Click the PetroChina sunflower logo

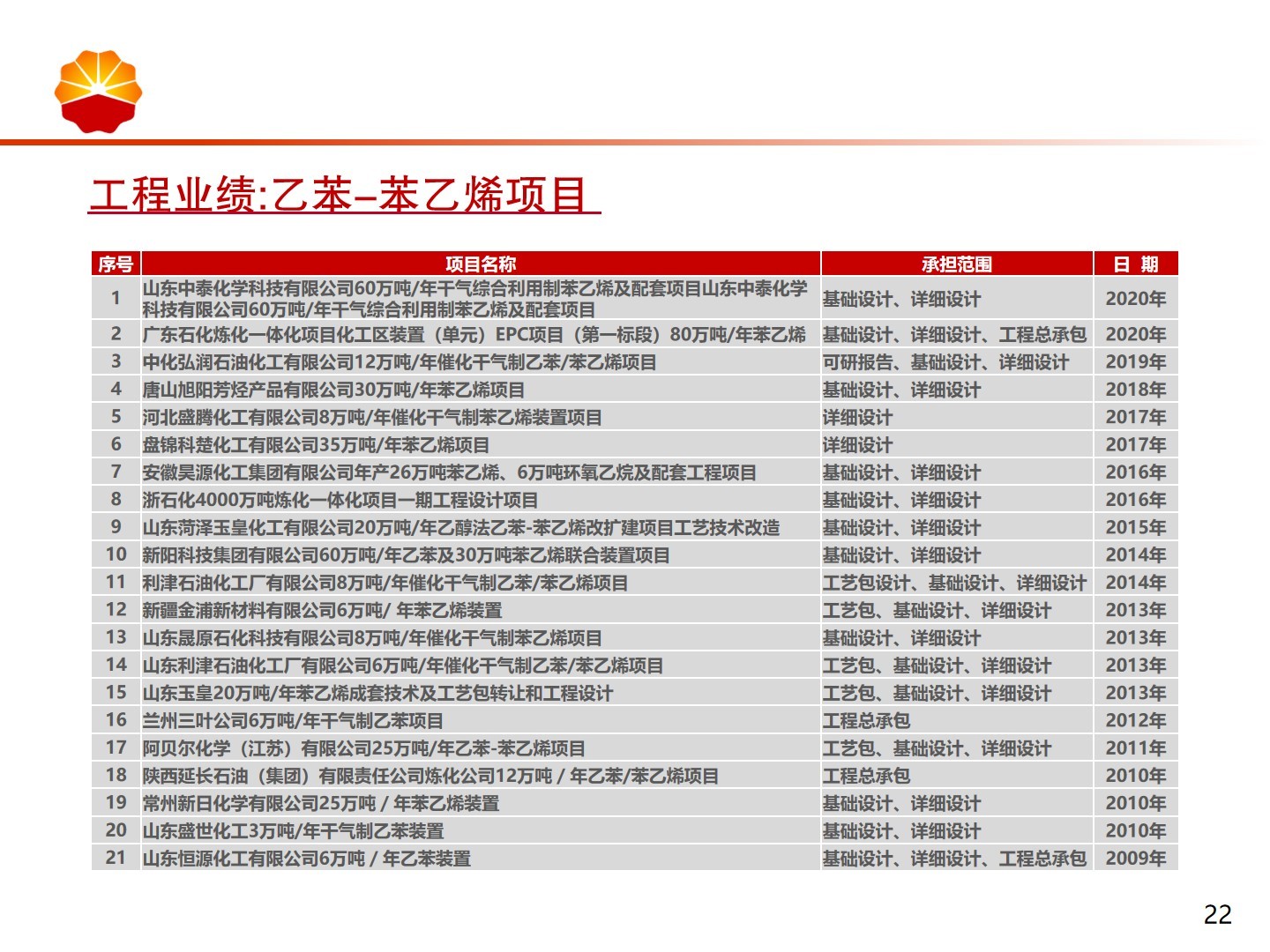98,92
